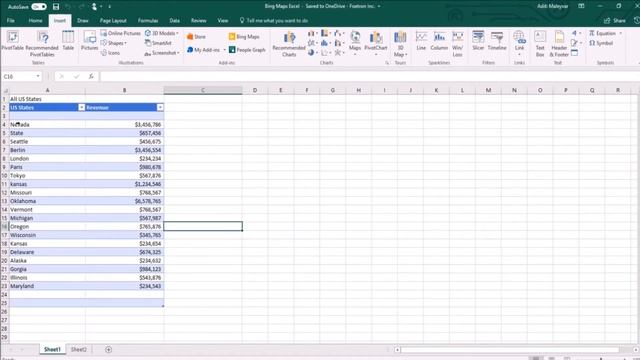Viewport: 640px width, 360px height.
Task: Select row 10 header
Action: (x=4, y=176)
